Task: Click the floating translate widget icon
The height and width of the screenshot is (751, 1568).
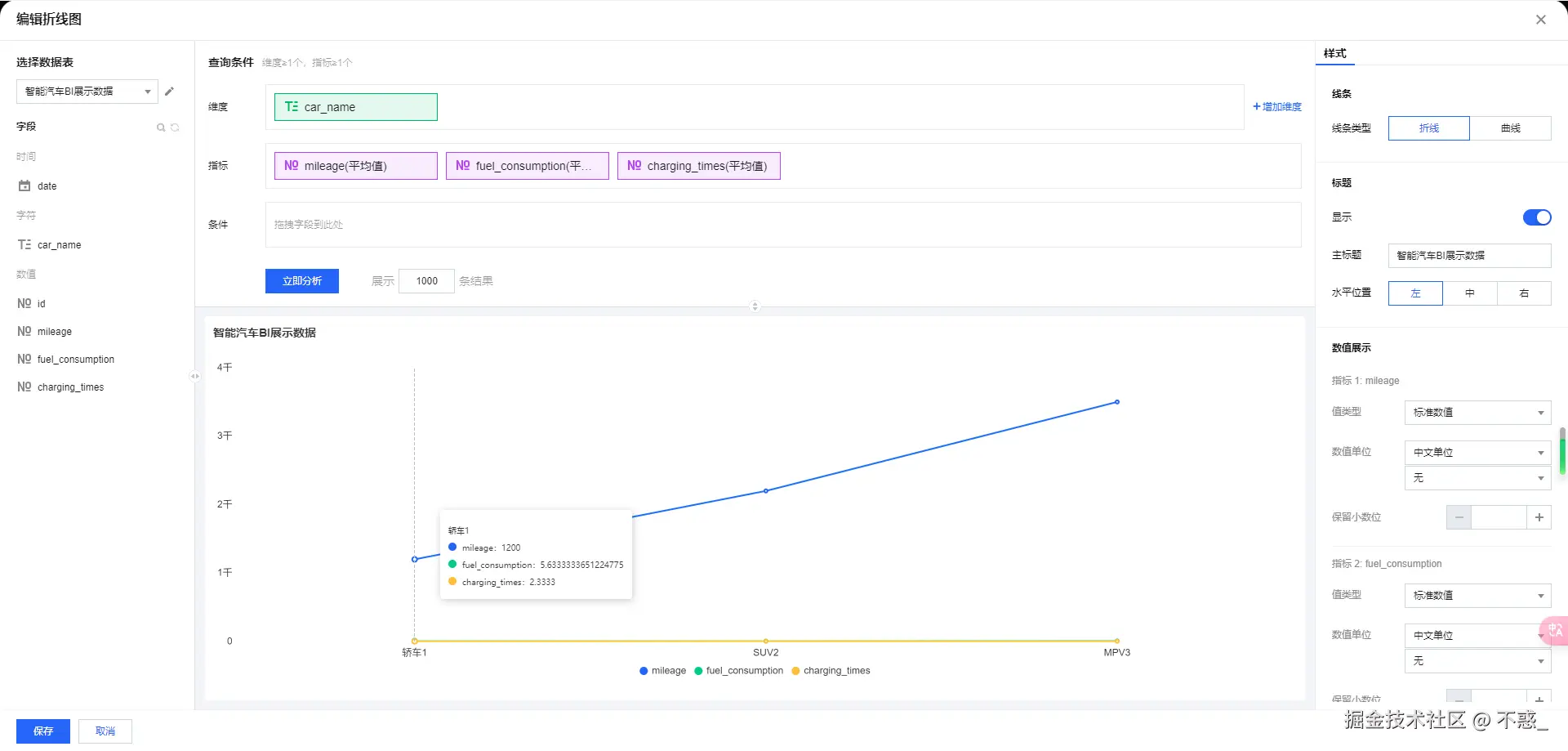Action: tap(1554, 630)
